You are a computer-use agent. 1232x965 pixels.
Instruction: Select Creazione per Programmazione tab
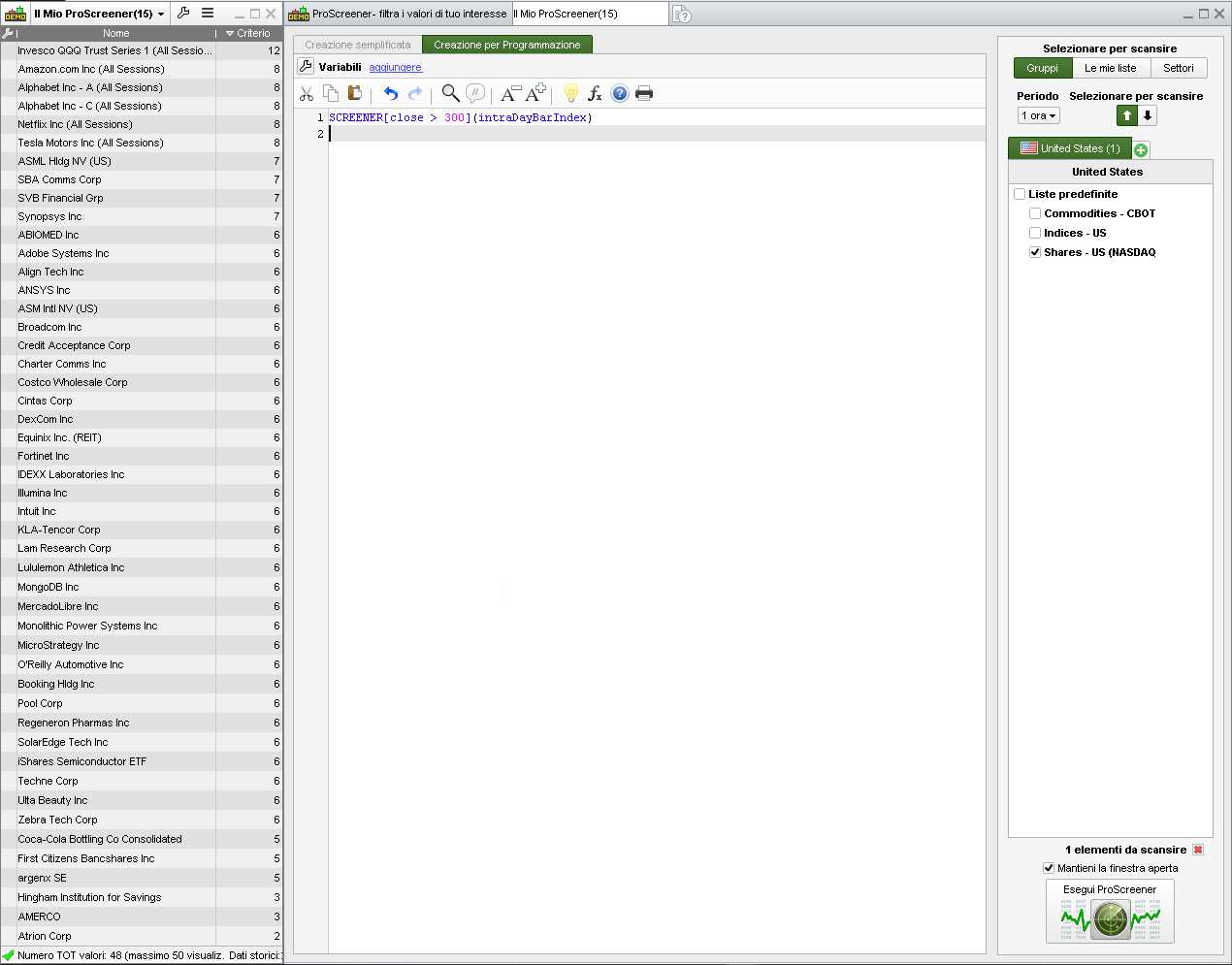pyautogui.click(x=507, y=45)
